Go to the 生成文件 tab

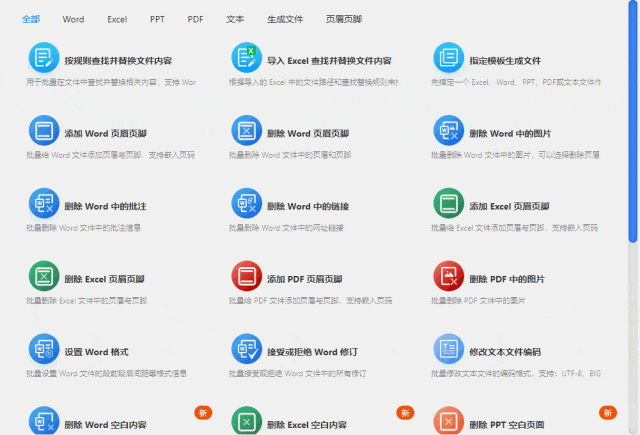(286, 19)
